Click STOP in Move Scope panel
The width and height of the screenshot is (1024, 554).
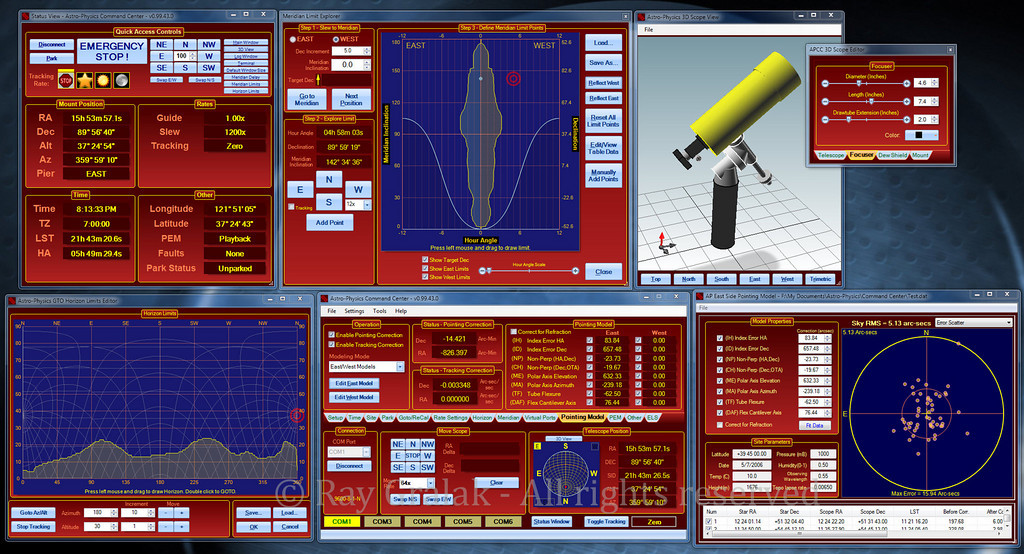click(x=413, y=455)
